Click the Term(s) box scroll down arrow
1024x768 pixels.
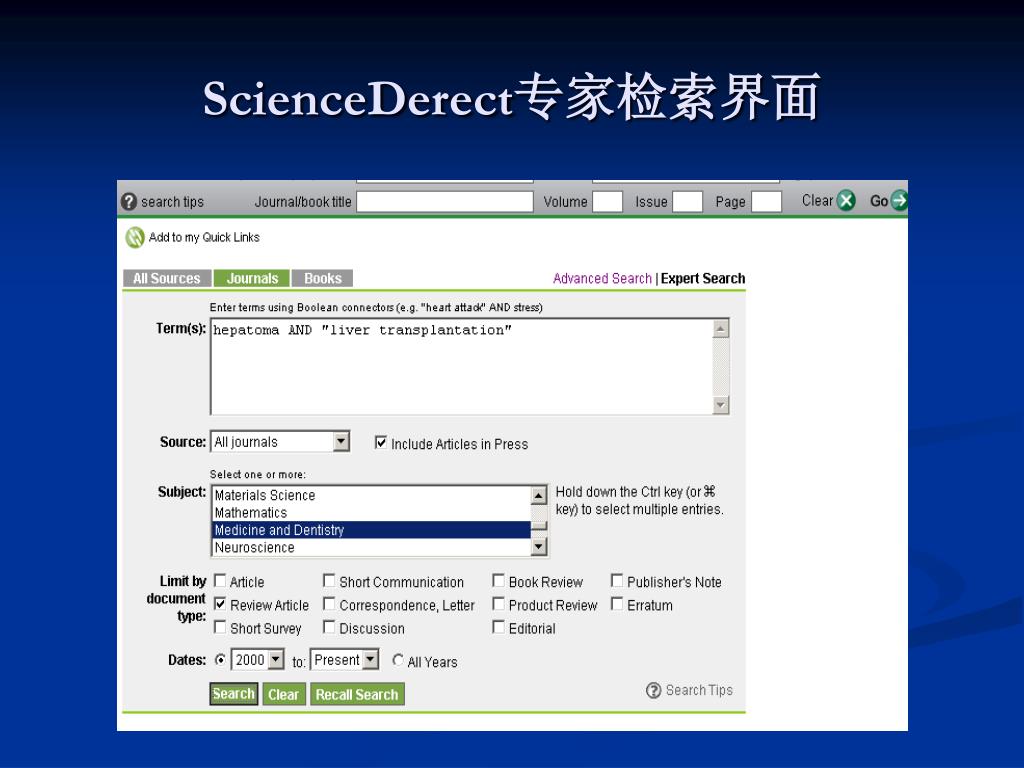(x=720, y=405)
